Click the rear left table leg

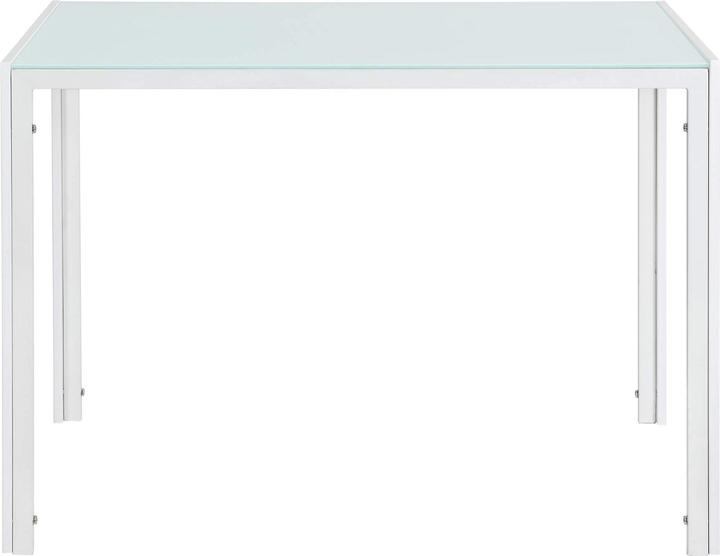(67, 255)
